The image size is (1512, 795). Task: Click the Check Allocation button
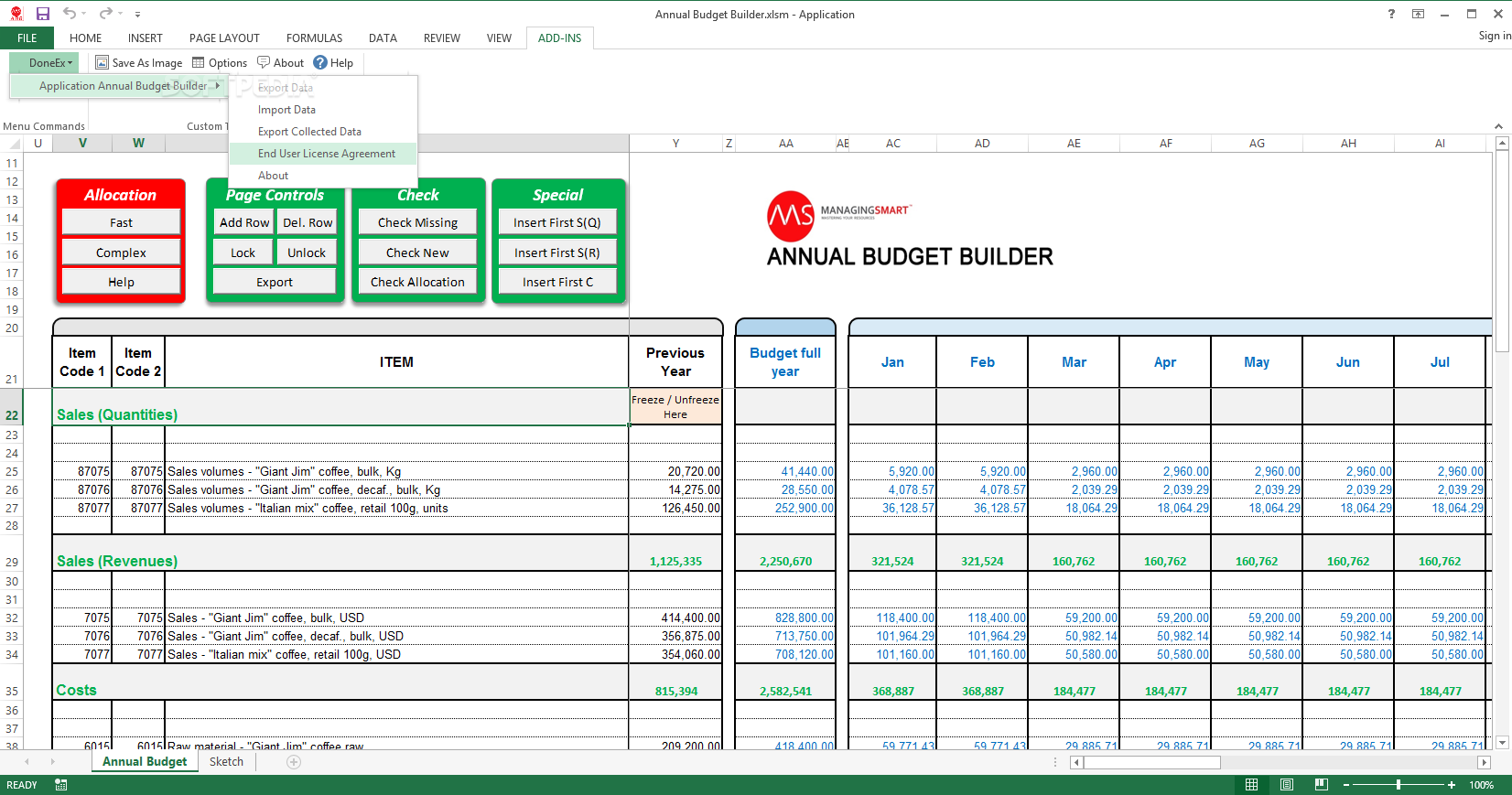pos(417,282)
